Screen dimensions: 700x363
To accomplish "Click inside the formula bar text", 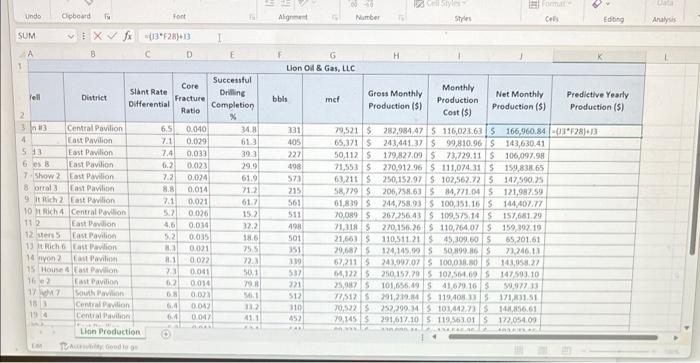I will click(x=168, y=37).
